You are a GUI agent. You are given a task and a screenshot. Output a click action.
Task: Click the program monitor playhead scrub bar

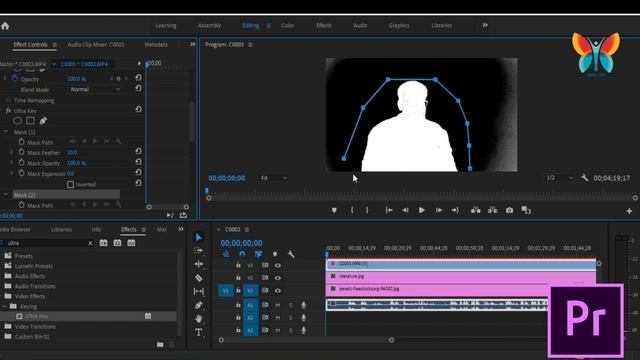(422, 191)
